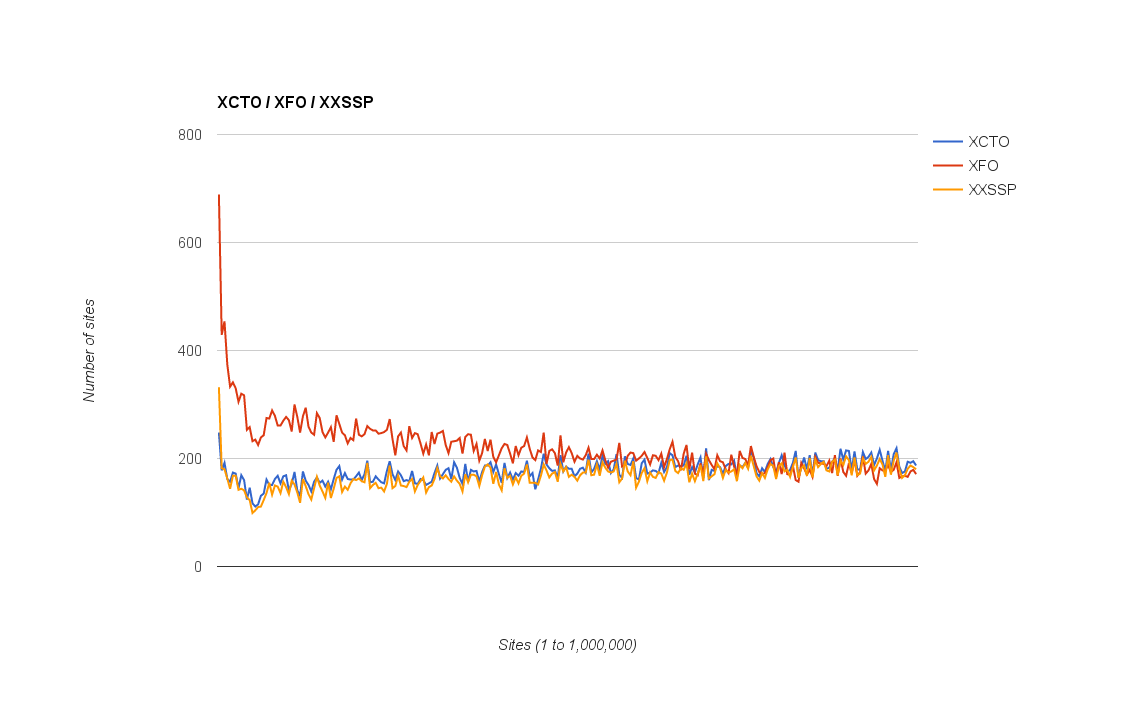Select the XXSSP legend label
This screenshot has height=701, width=1134.
pos(992,190)
